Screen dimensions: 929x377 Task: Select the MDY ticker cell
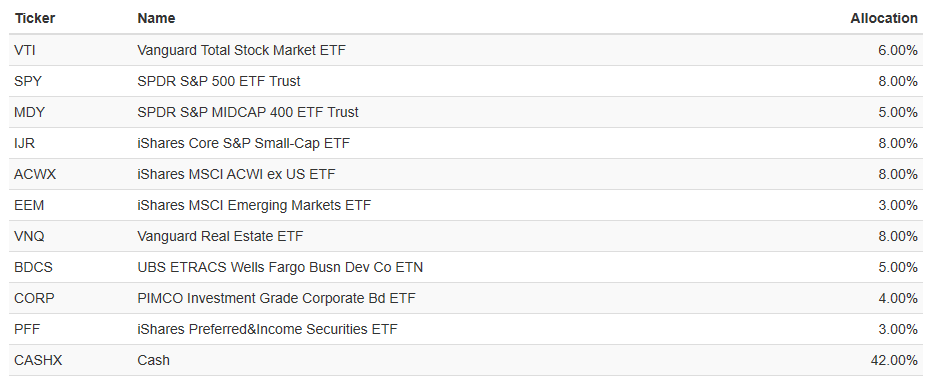(29, 112)
